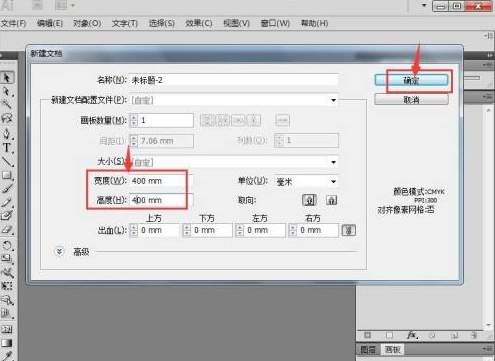Select the Line Segment tool

pyautogui.click(x=7, y=161)
